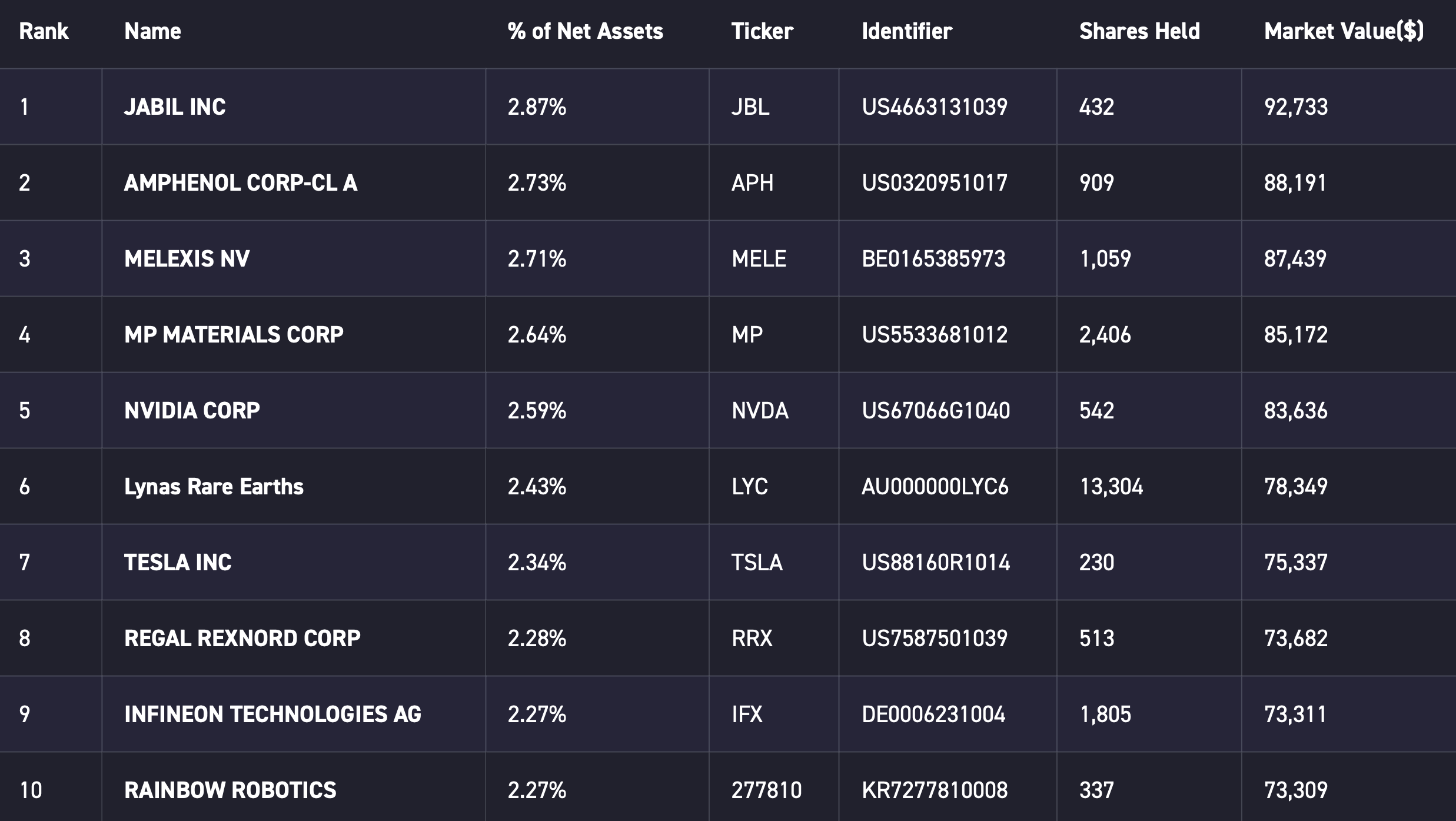The width and height of the screenshot is (1456, 821).
Task: Open the JABIL INC holding name
Action: 175,107
